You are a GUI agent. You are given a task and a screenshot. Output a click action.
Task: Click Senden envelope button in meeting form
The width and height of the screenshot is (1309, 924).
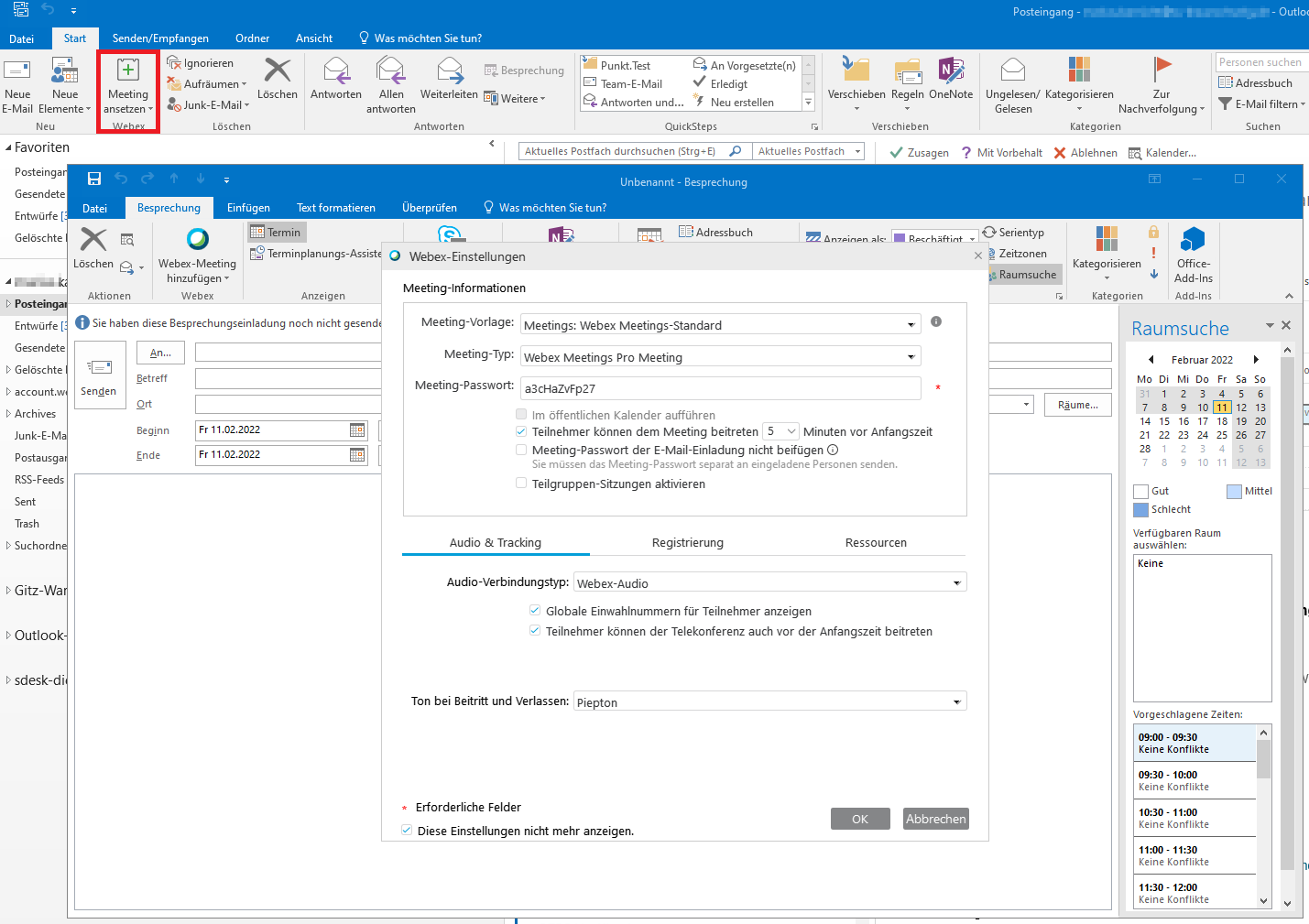(x=99, y=375)
